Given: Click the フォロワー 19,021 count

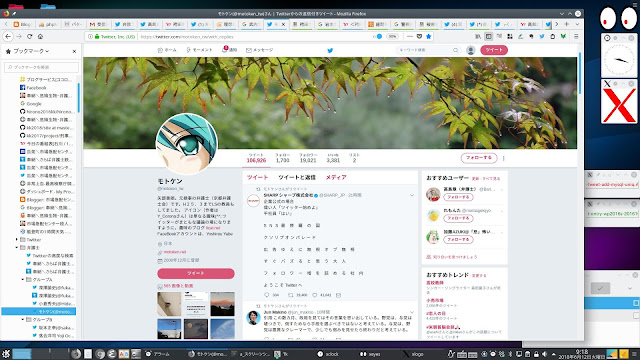Looking at the screenshot, I should (x=308, y=158).
